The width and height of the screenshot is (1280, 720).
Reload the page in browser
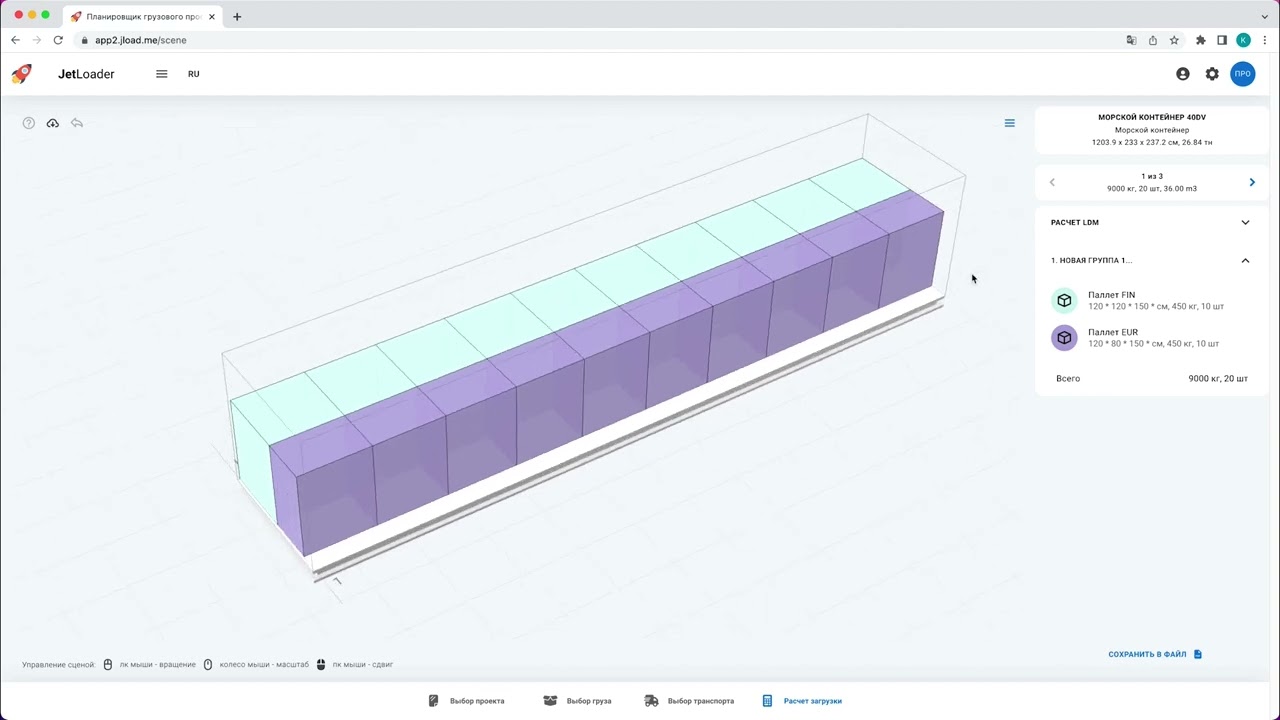pyautogui.click(x=58, y=40)
